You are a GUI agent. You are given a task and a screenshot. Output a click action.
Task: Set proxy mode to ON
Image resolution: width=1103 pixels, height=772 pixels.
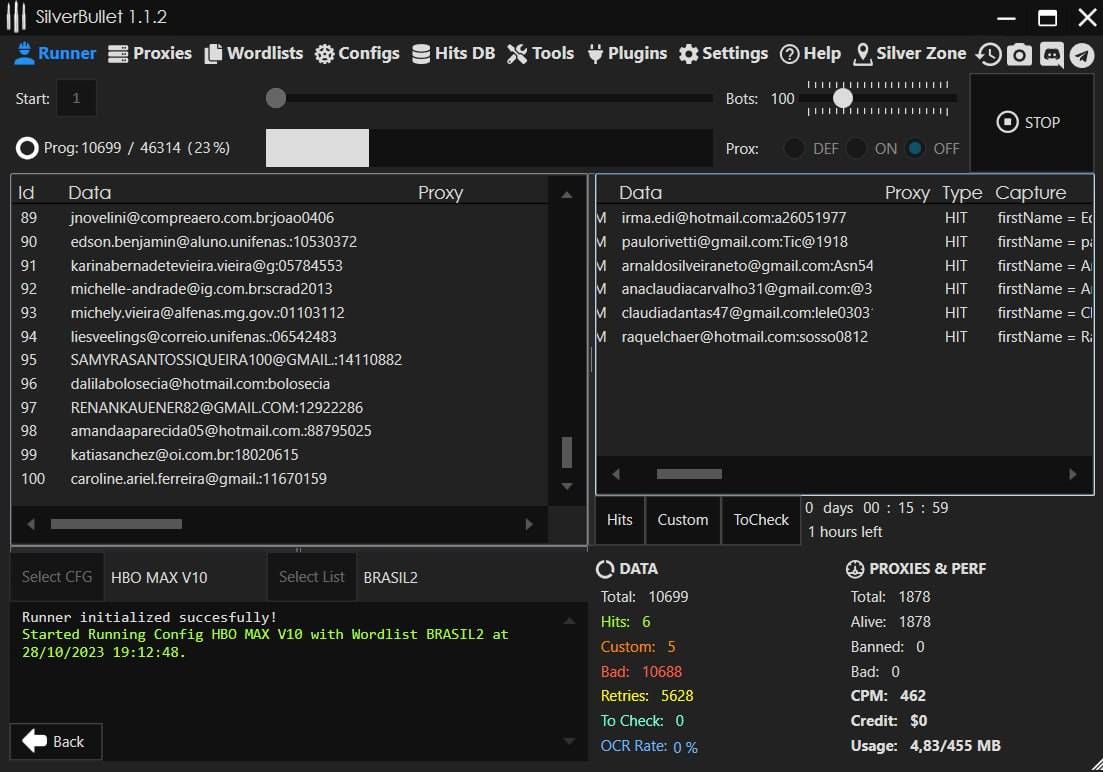point(856,148)
